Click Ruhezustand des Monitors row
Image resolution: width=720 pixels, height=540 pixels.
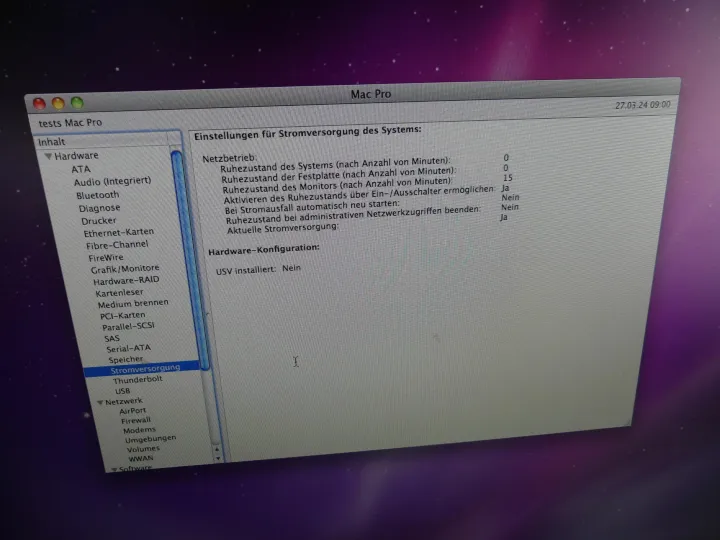click(x=338, y=185)
